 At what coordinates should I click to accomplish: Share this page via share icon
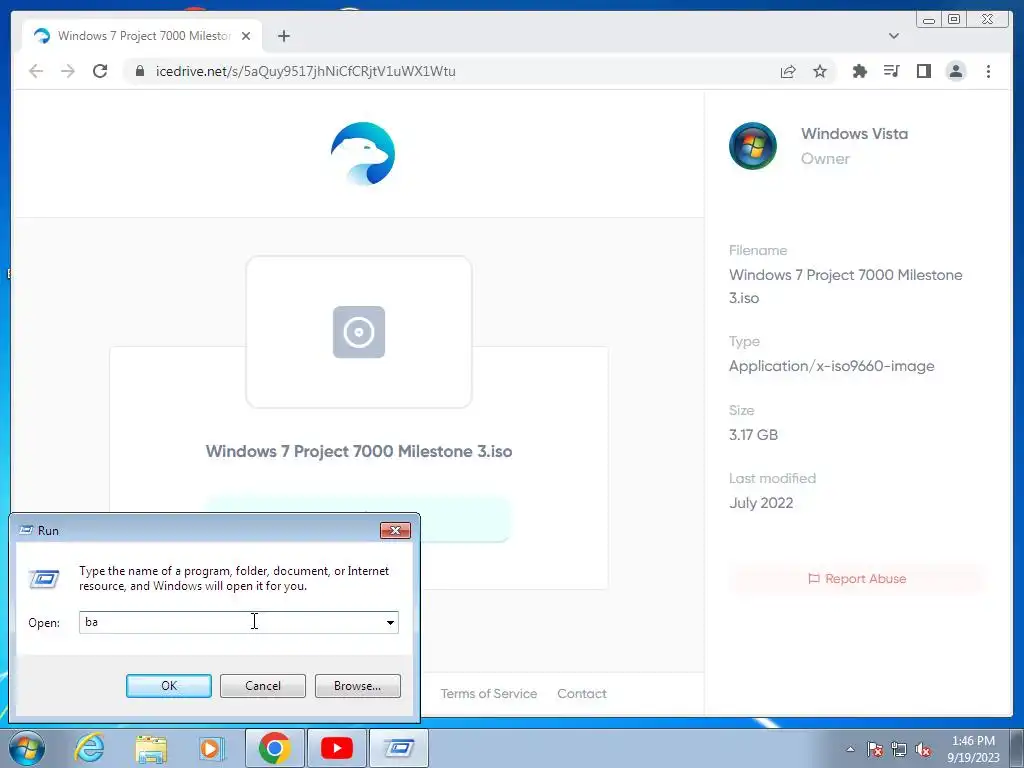[788, 71]
